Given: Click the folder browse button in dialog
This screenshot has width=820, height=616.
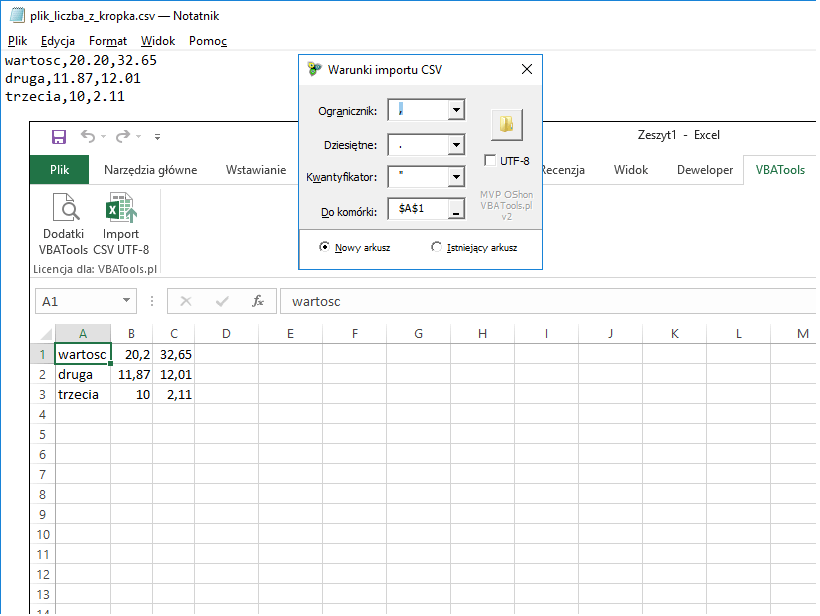Looking at the screenshot, I should coord(506,124).
